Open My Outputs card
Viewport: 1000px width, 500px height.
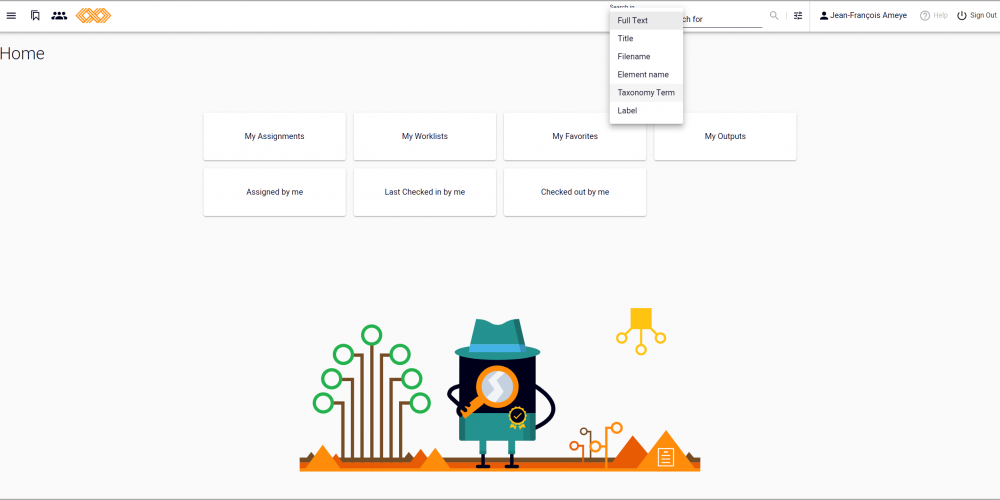[725, 136]
